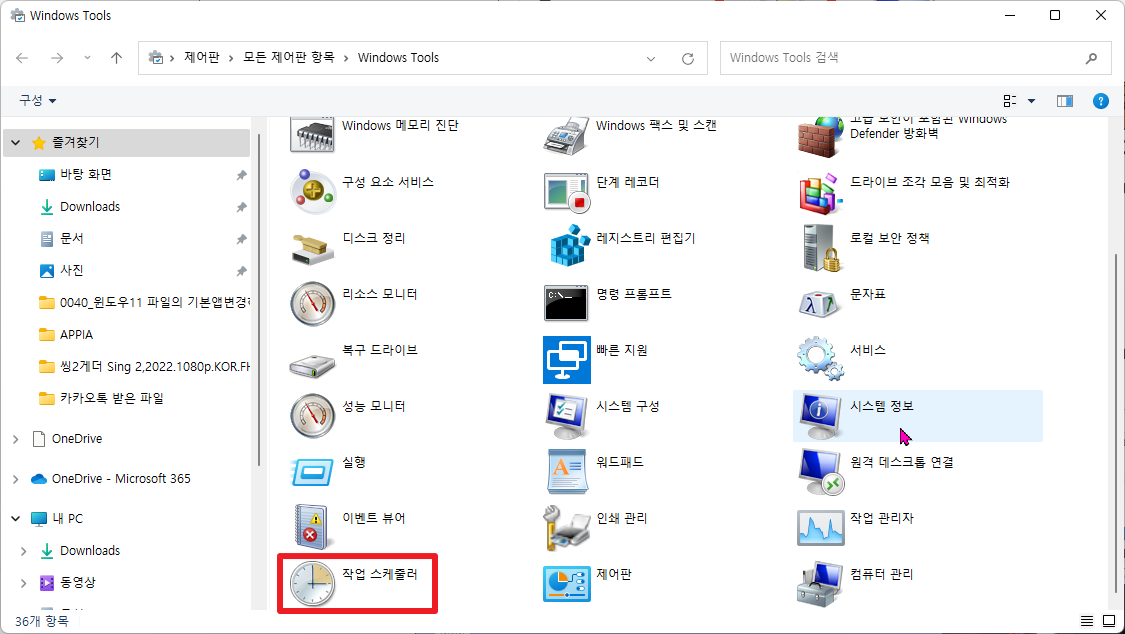Open 빠른 지원 blue icon
Image resolution: width=1125 pixels, height=634 pixels.
tap(567, 359)
